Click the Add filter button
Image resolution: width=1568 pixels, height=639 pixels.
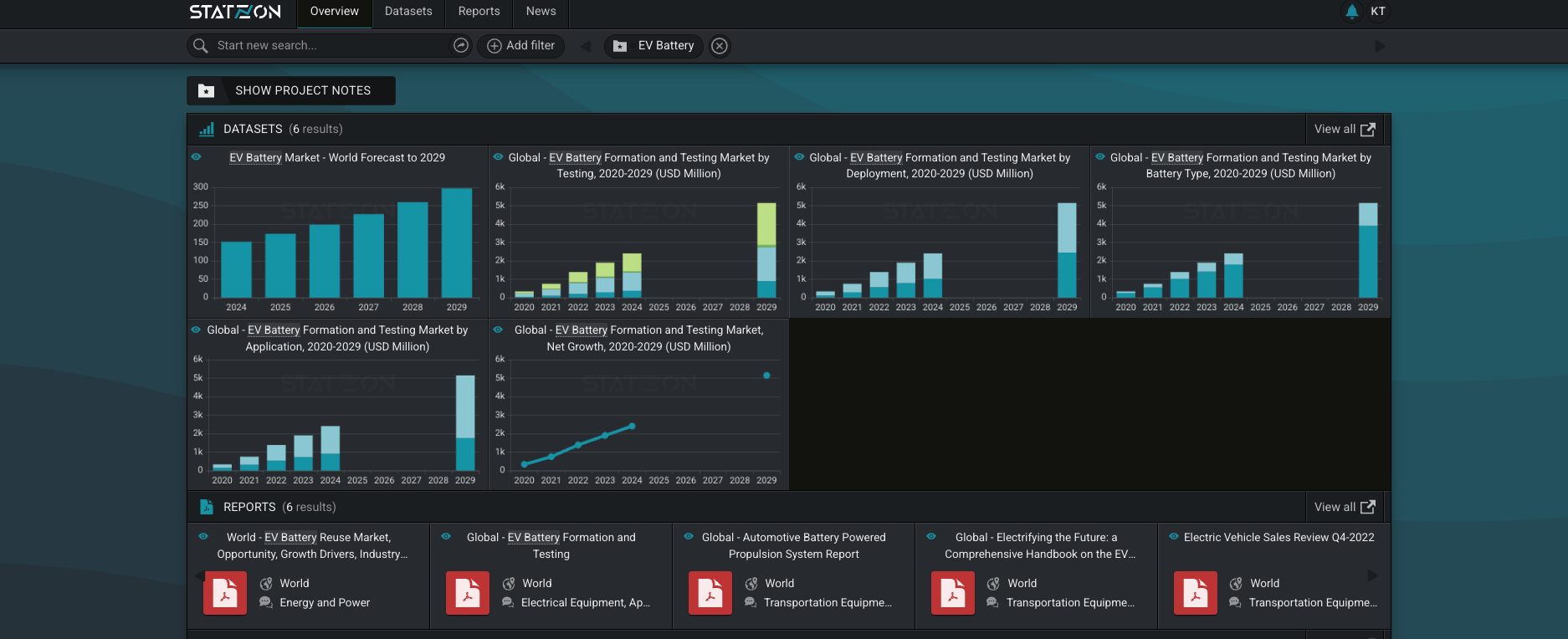(520, 45)
